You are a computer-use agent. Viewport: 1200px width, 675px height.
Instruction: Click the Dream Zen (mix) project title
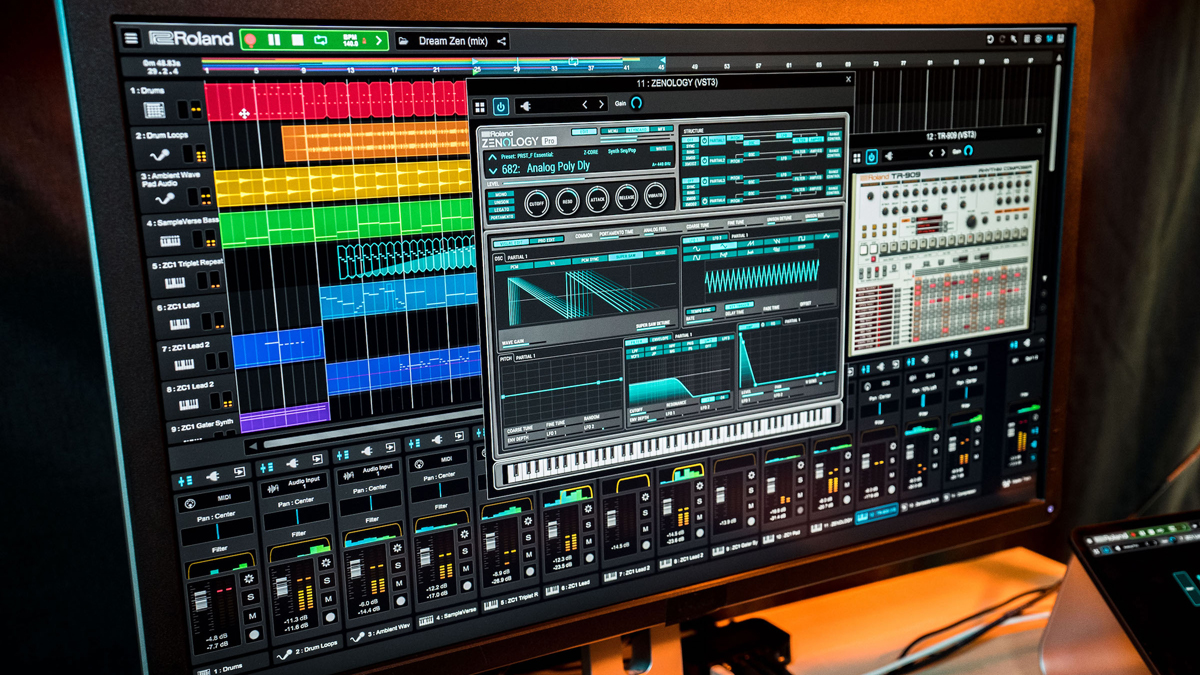pos(453,41)
